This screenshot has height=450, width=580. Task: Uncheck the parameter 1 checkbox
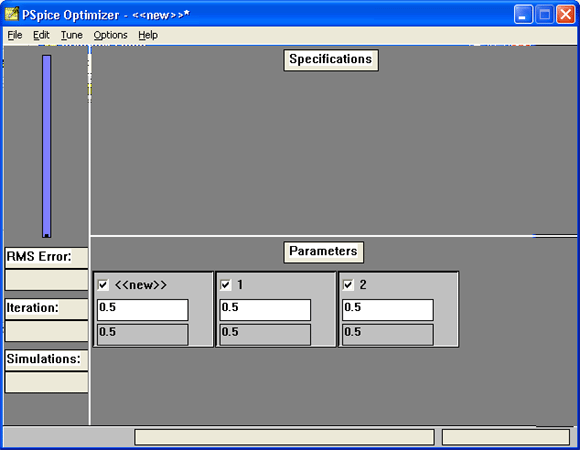[x=225, y=285]
